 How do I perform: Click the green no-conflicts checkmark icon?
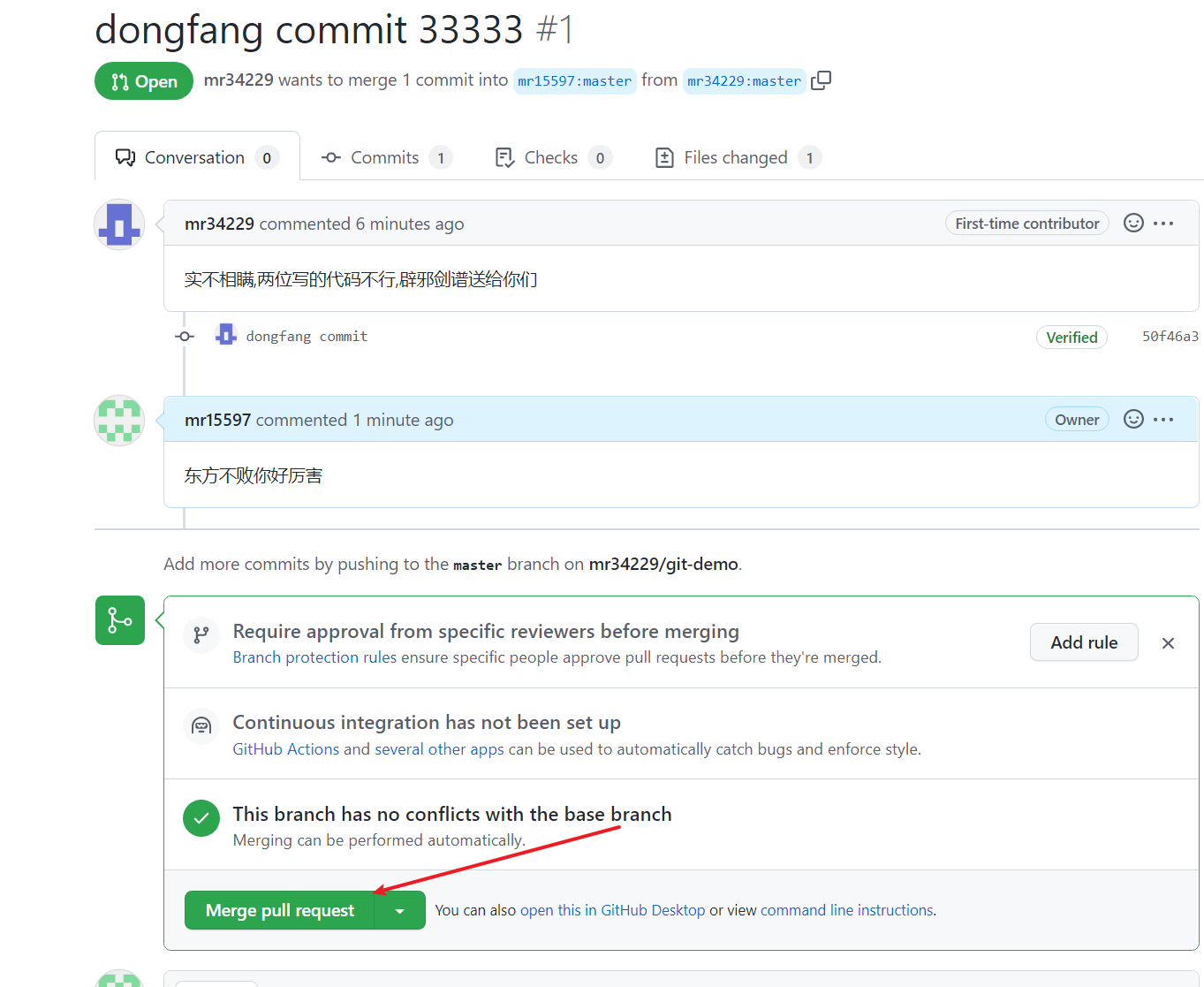click(x=201, y=818)
